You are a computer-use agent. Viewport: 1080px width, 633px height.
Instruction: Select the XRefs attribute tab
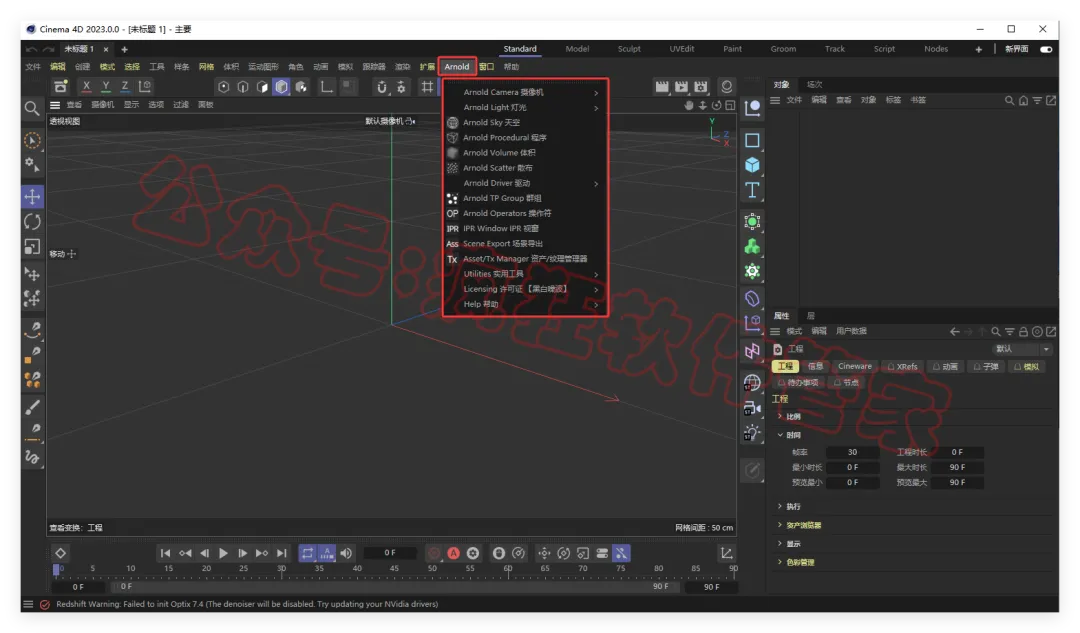tap(903, 366)
